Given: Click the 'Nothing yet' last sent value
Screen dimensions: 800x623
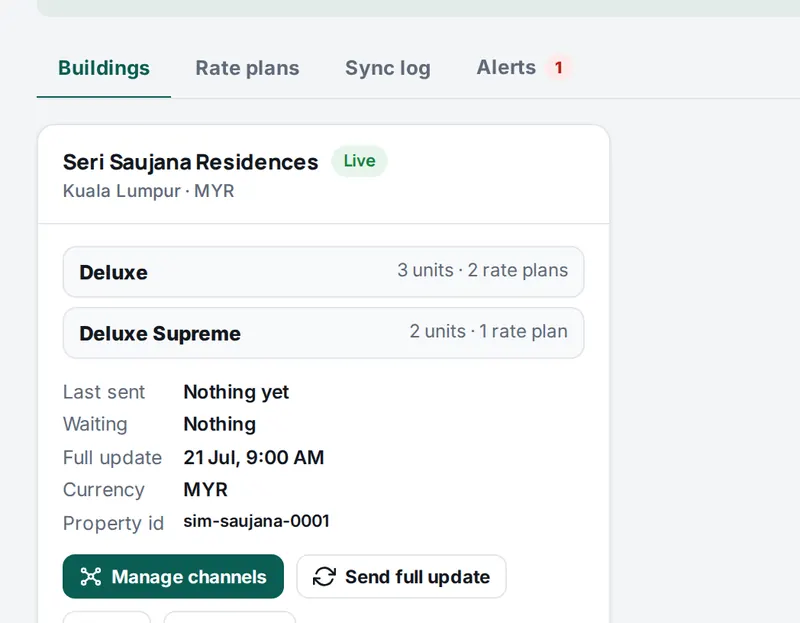Looking at the screenshot, I should (x=236, y=392).
